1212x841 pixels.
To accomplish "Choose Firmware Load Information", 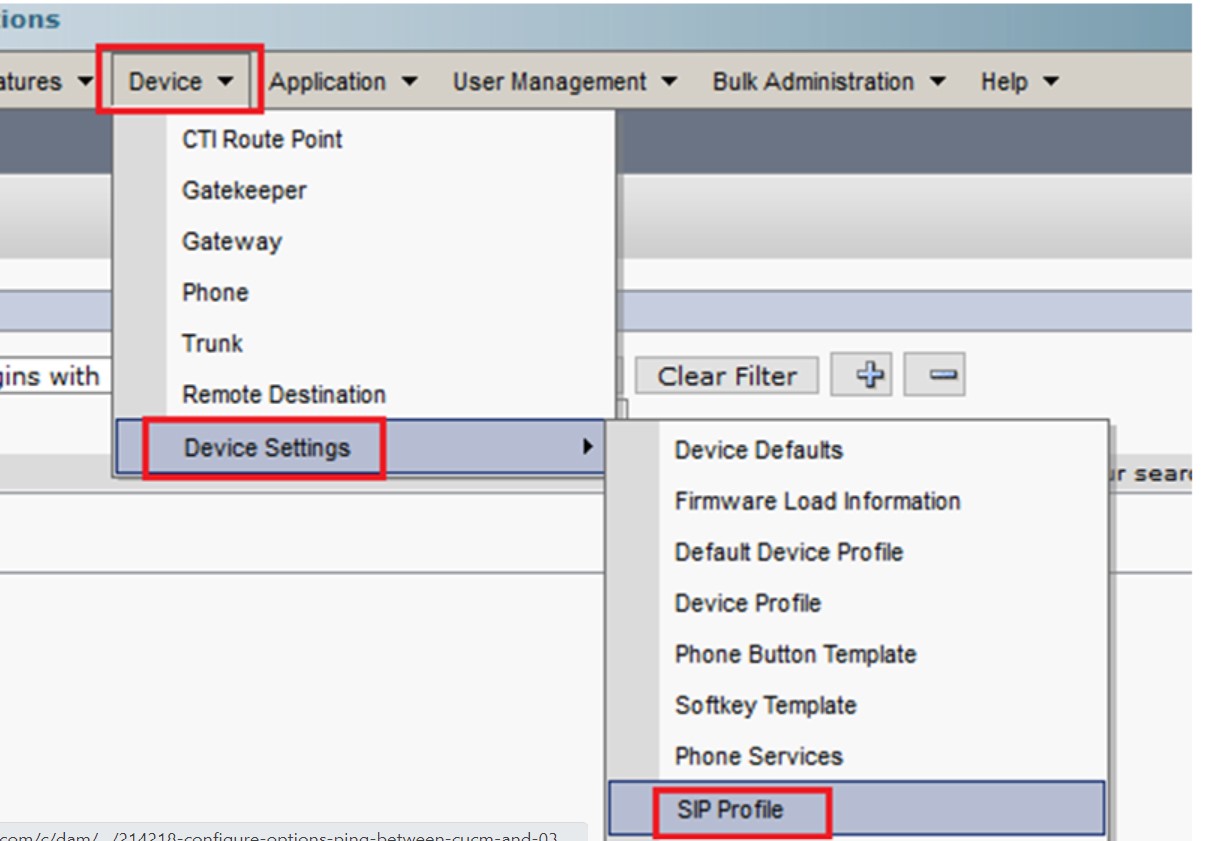I will click(817, 501).
